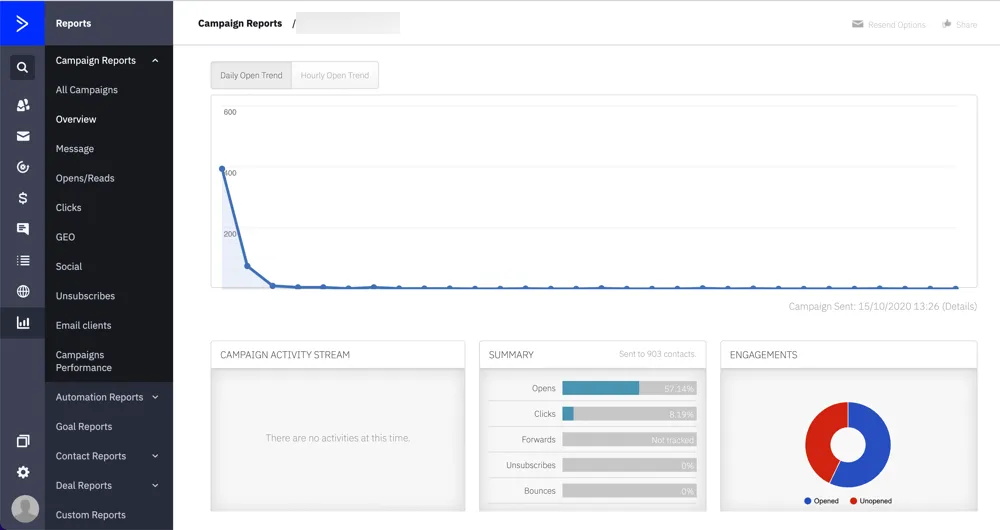Open Campaigns via the envelope icon

click(22, 136)
